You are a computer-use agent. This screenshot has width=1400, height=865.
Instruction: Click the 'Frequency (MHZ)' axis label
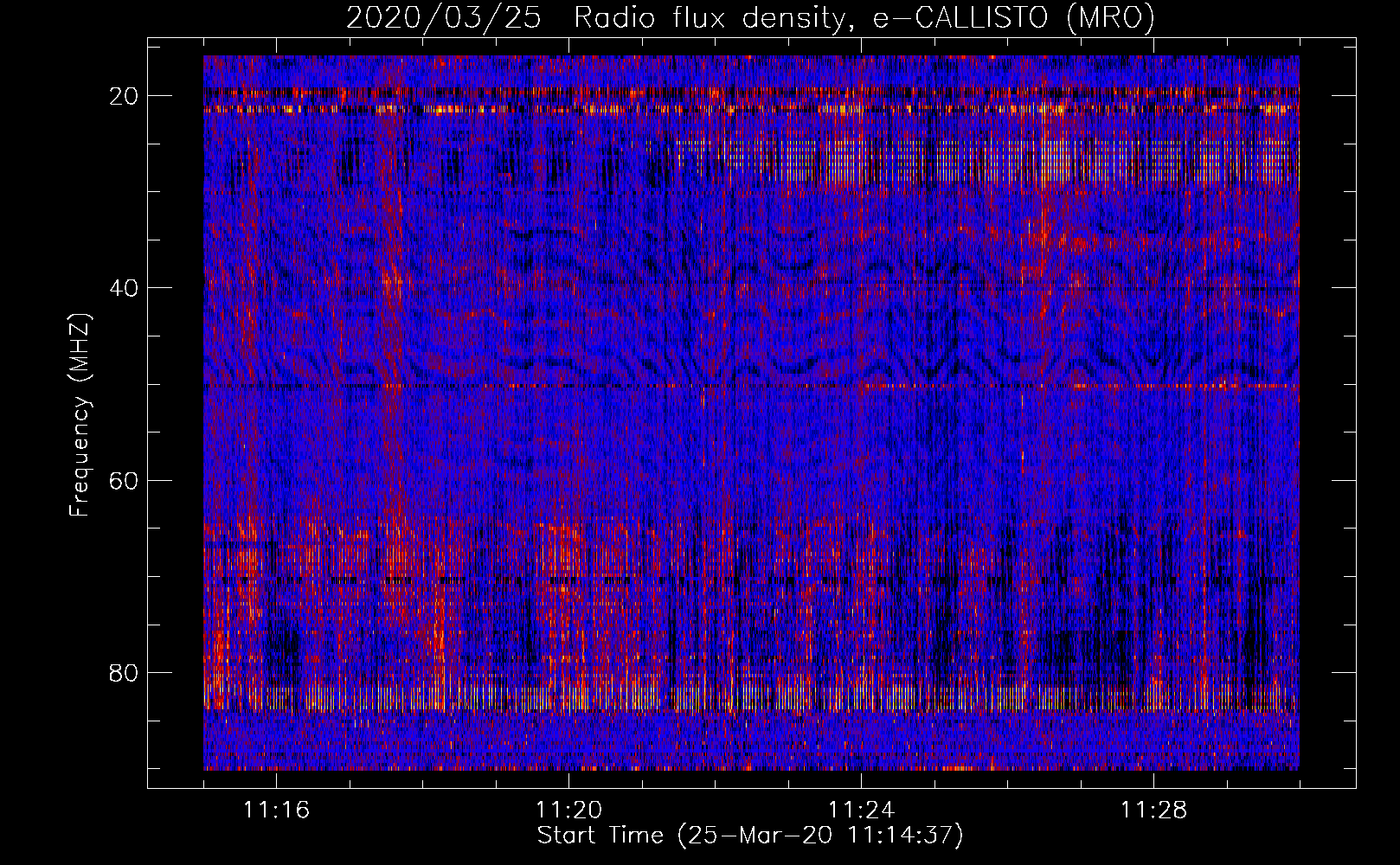(80, 415)
